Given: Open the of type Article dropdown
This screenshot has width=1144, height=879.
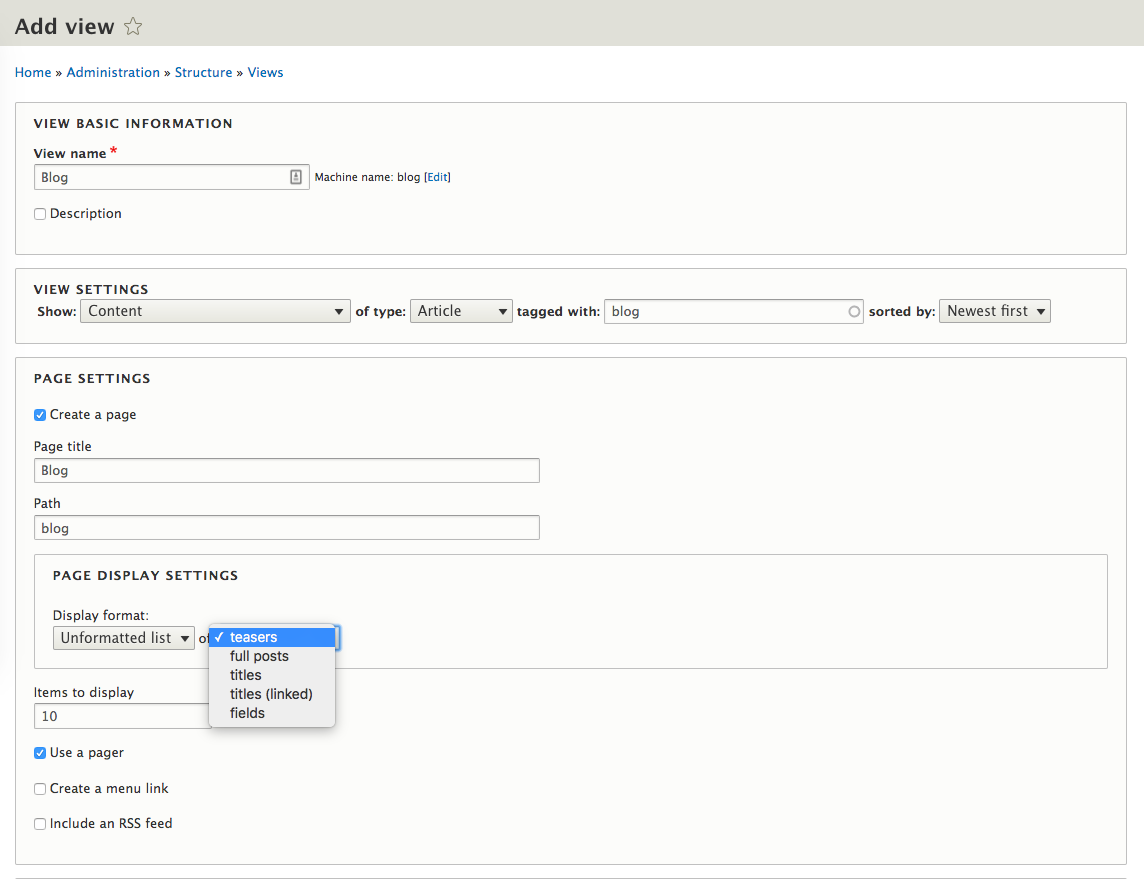Looking at the screenshot, I should [461, 311].
